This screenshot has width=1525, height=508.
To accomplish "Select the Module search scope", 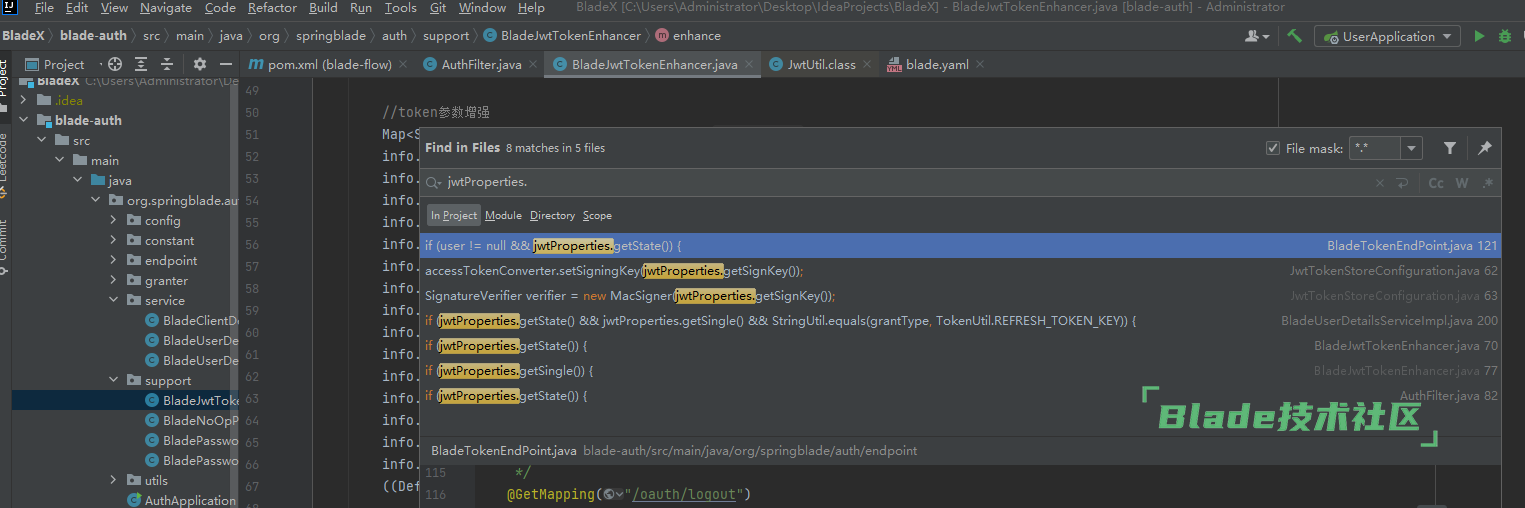I will [x=503, y=215].
